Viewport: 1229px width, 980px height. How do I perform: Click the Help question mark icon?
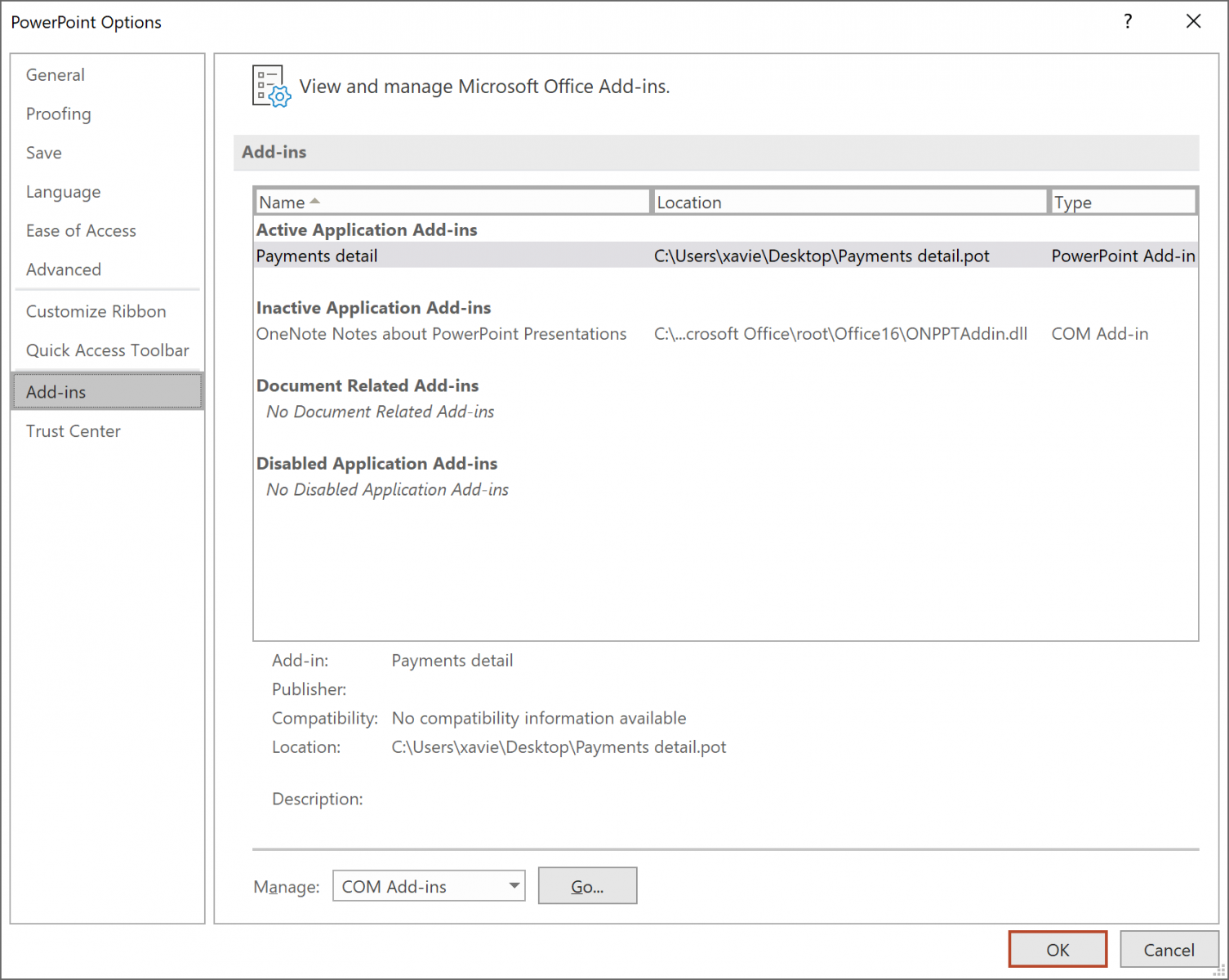point(1128,22)
